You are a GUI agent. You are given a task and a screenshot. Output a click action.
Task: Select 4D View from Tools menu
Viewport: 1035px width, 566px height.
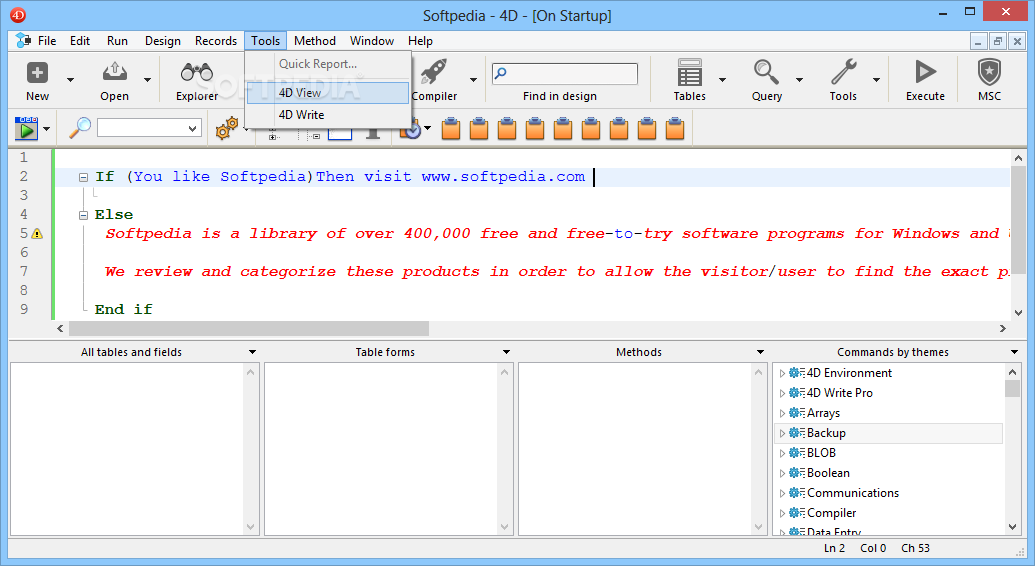[328, 92]
